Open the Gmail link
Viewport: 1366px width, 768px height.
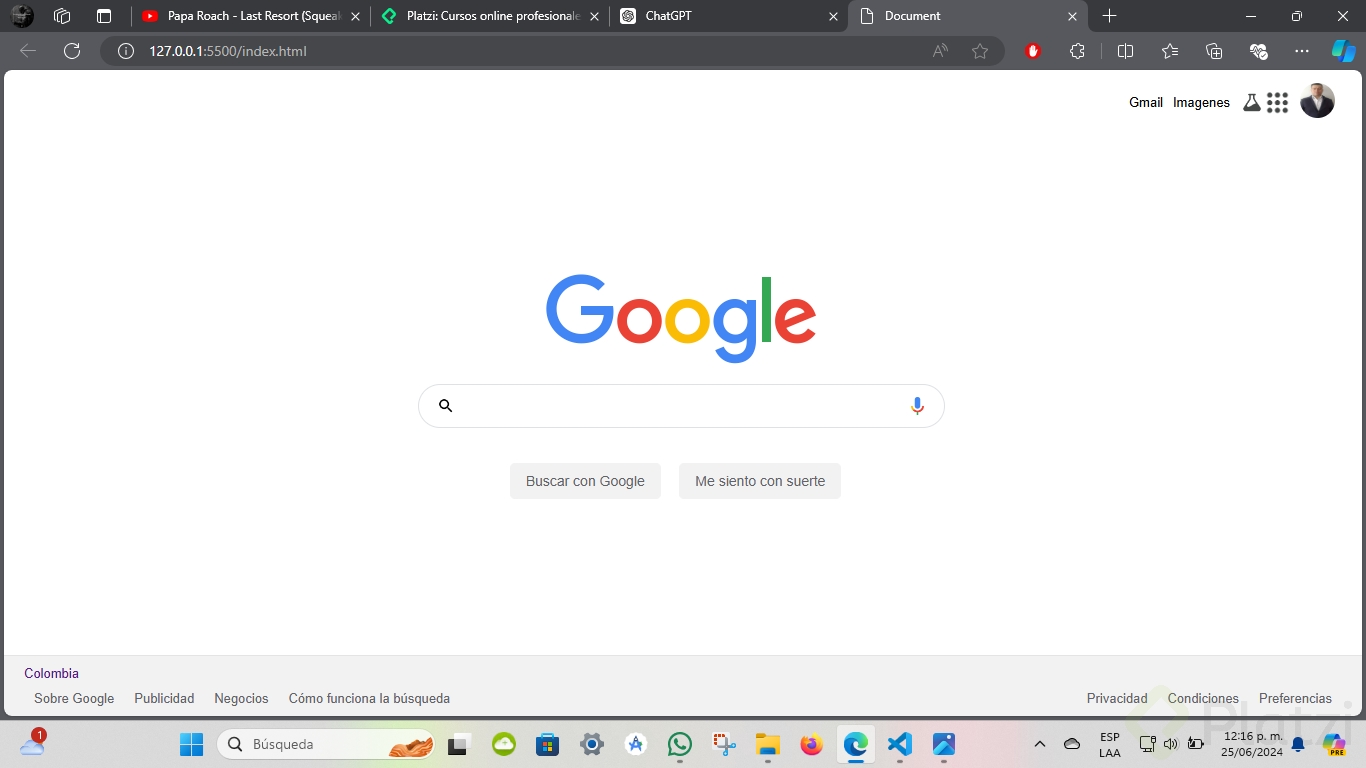pos(1146,102)
